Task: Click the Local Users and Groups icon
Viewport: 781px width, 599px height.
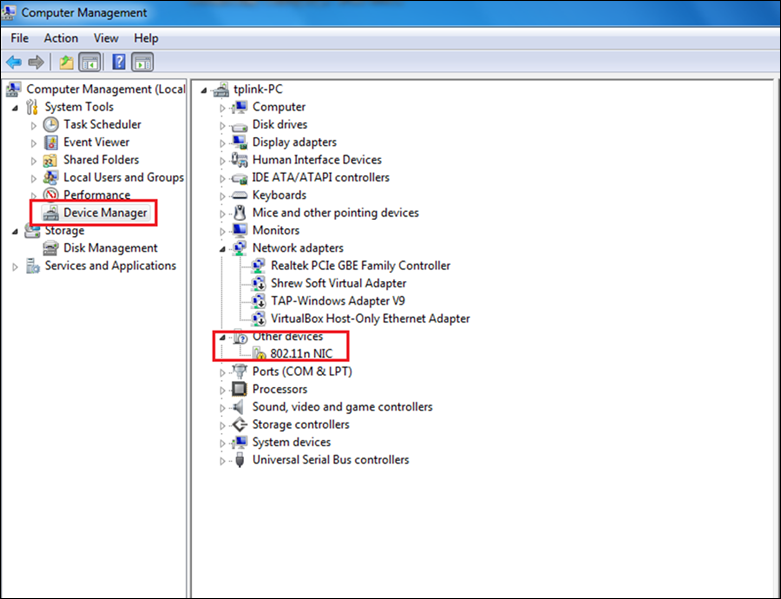Action: 51,178
